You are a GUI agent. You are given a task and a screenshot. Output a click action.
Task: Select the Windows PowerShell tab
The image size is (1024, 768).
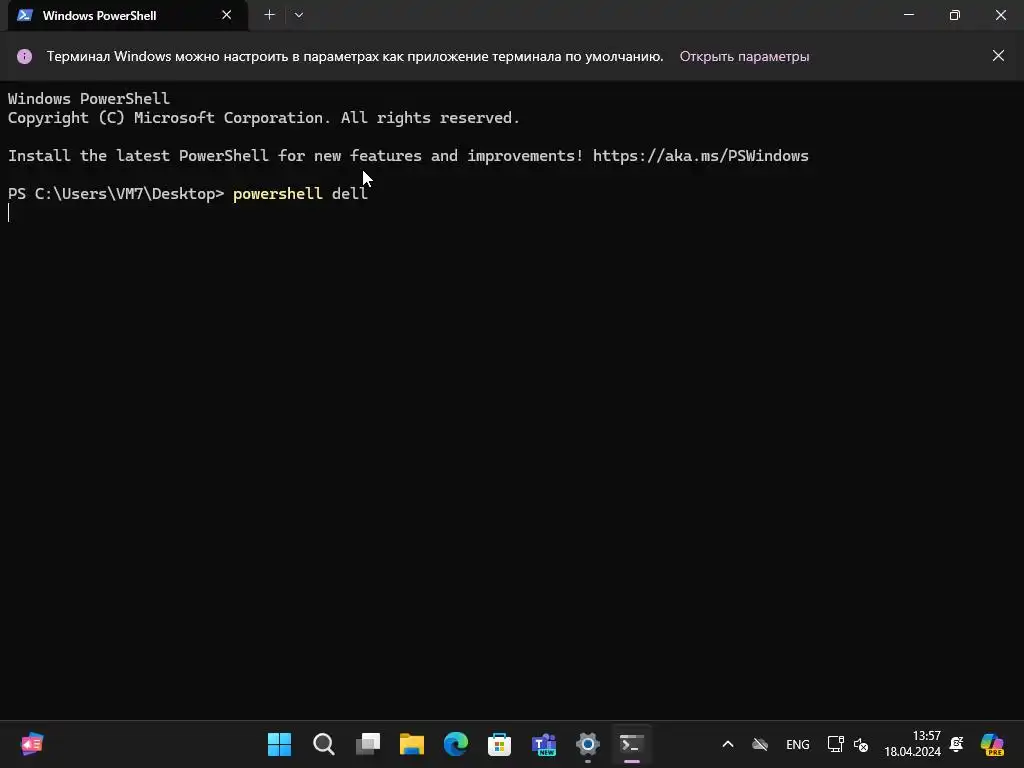click(x=127, y=15)
